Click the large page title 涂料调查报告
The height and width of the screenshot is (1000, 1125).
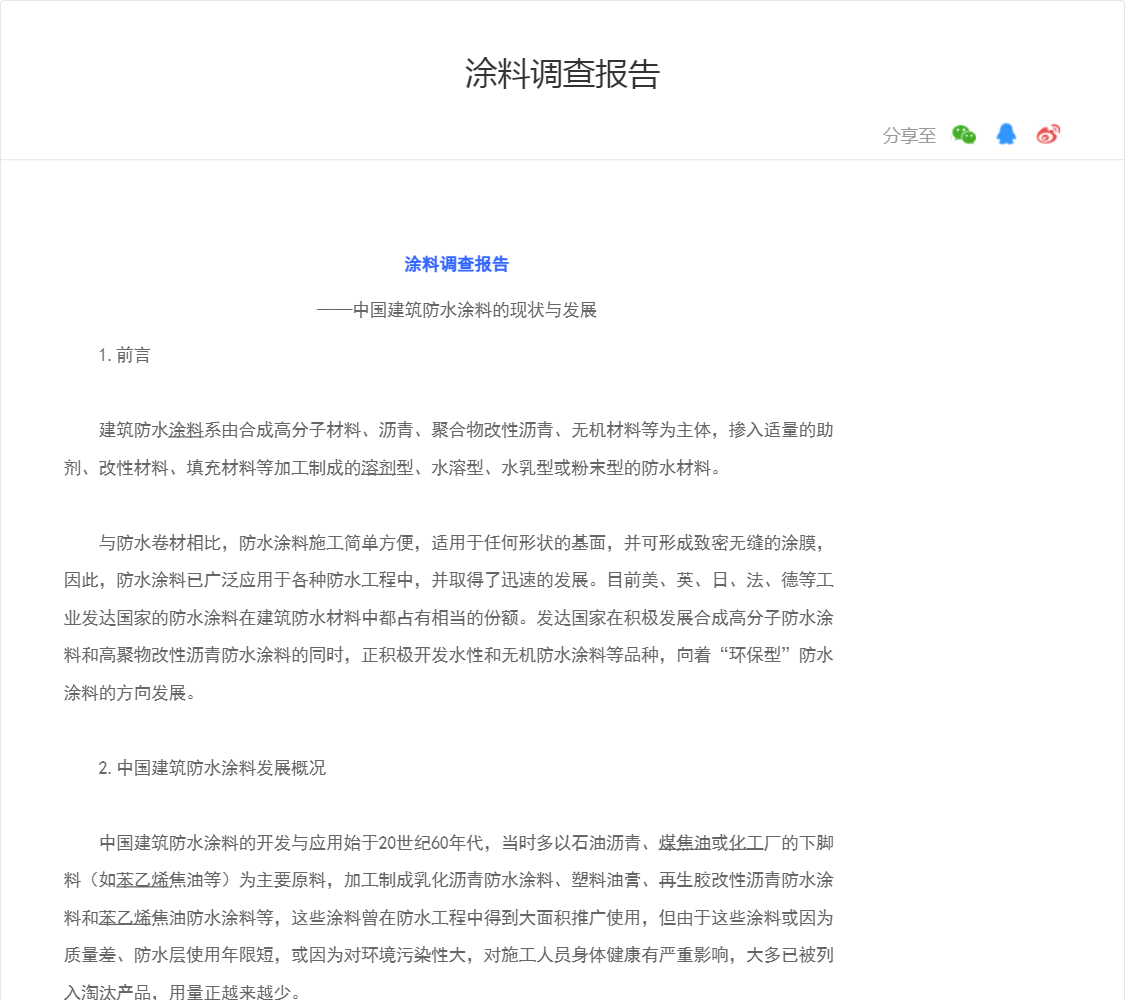click(x=562, y=74)
